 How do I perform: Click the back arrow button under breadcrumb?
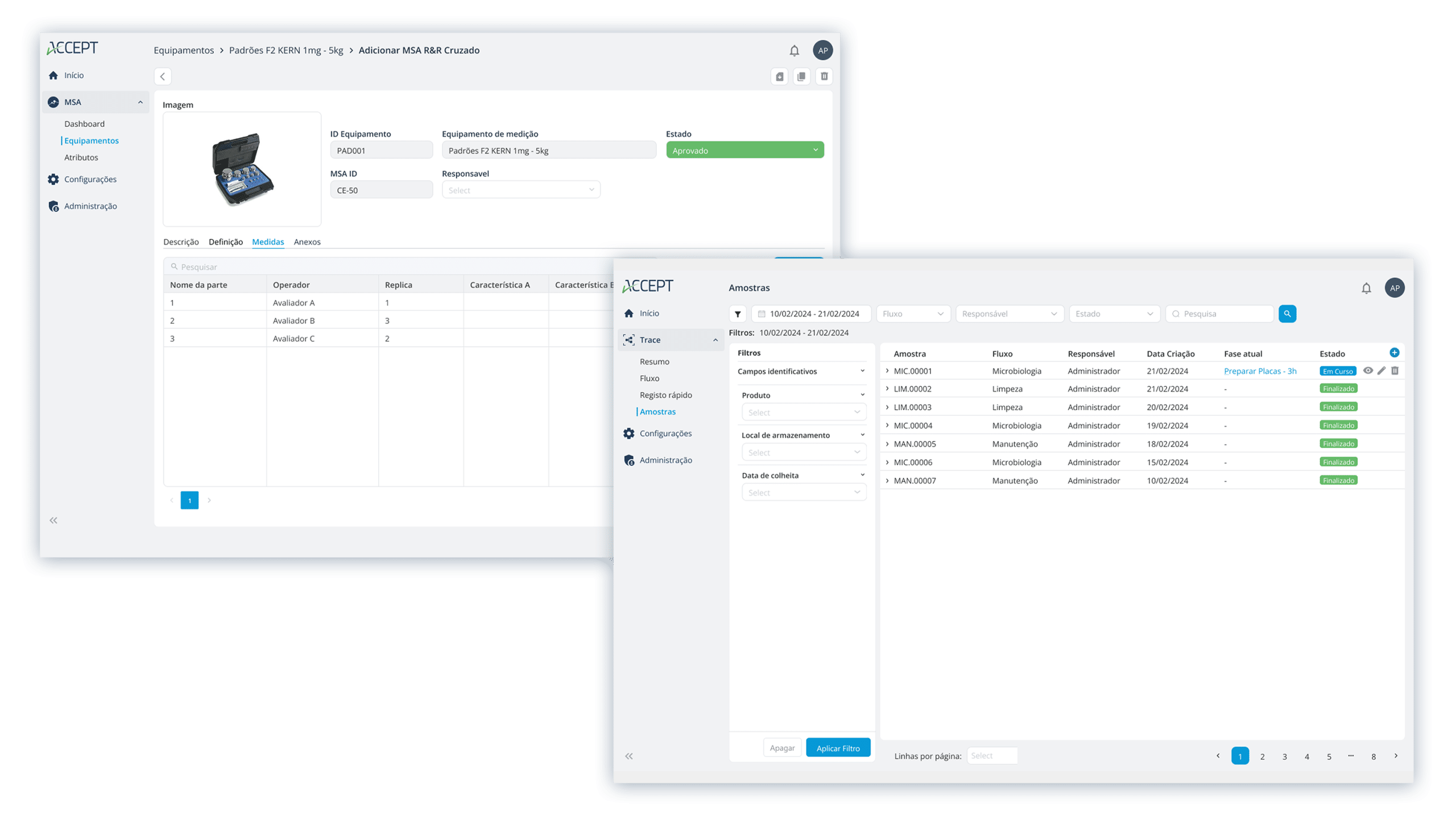tap(163, 76)
